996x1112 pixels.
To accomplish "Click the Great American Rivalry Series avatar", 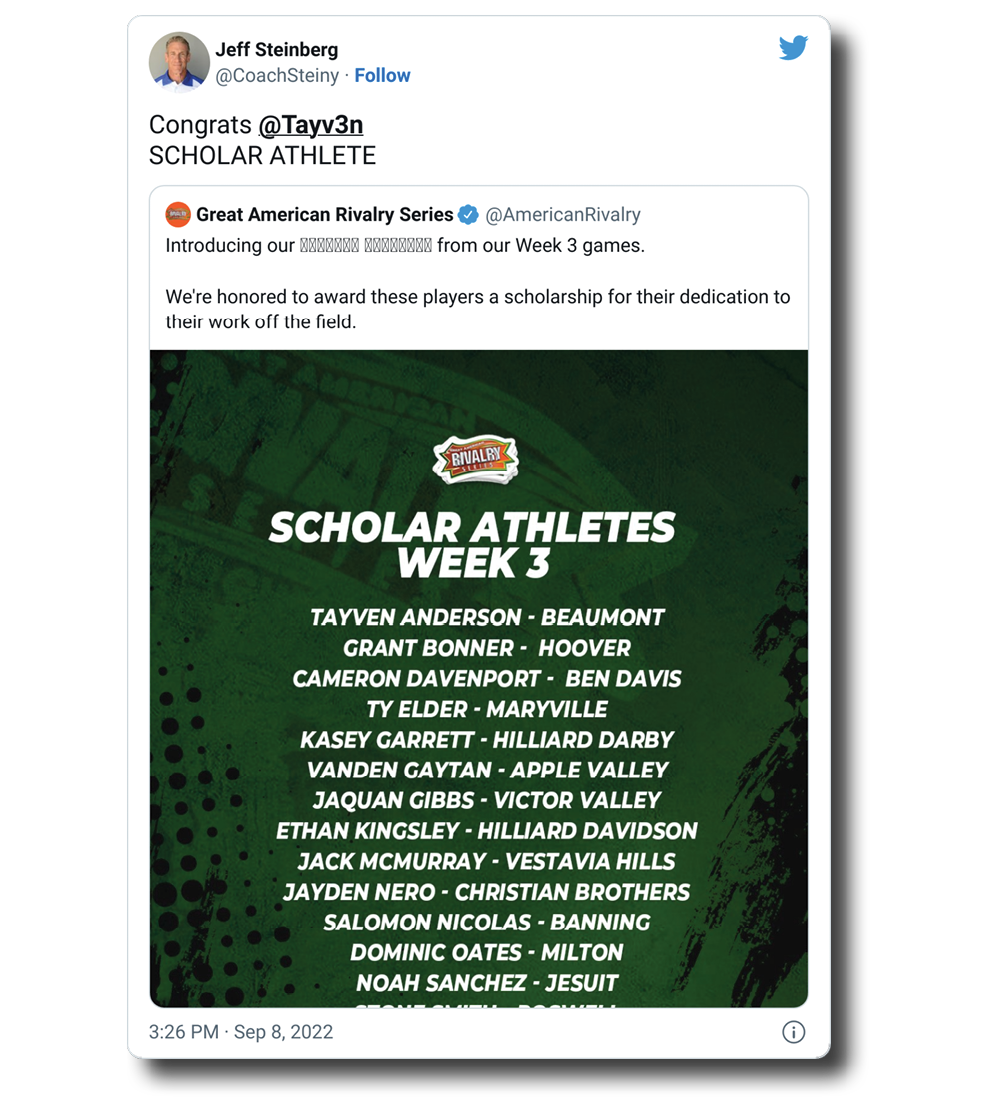I will (178, 214).
